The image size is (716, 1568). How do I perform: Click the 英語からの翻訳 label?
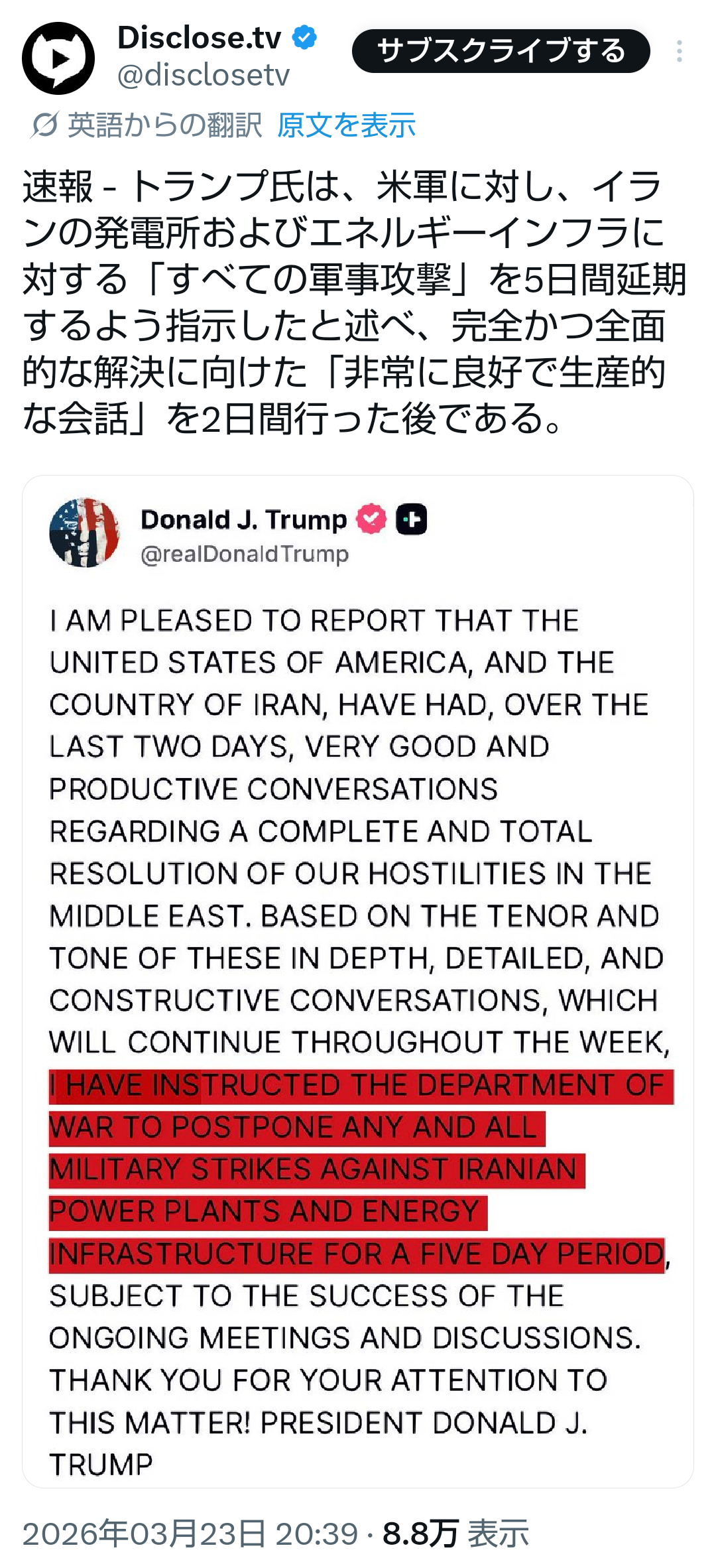[x=164, y=125]
